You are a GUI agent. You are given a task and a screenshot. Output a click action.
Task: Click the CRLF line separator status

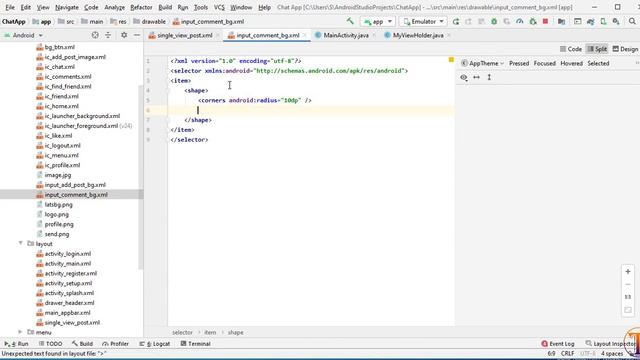567,353
